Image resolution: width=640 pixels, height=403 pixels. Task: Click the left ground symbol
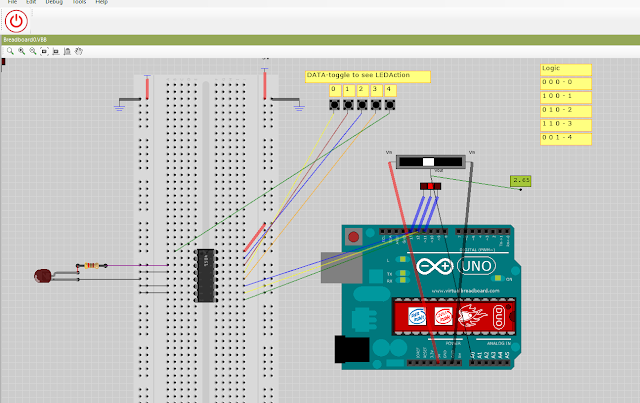(x=119, y=108)
